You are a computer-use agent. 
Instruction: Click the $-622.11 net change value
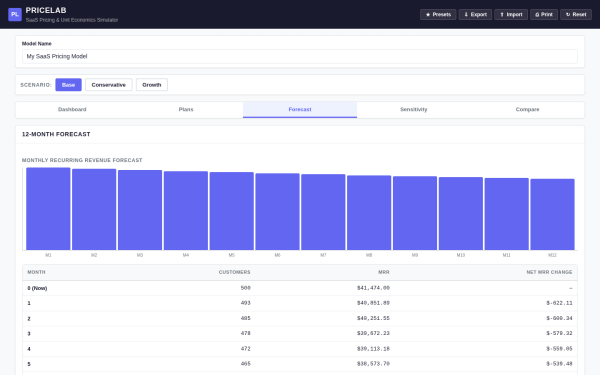[559, 303]
